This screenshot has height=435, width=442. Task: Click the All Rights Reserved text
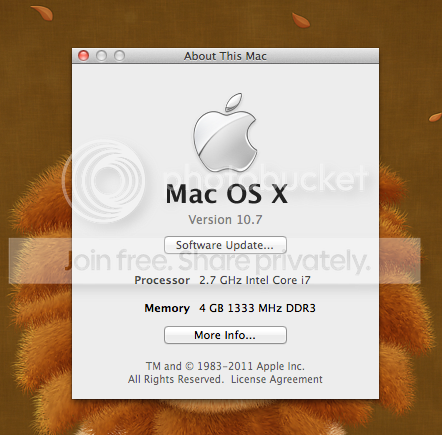(175, 379)
